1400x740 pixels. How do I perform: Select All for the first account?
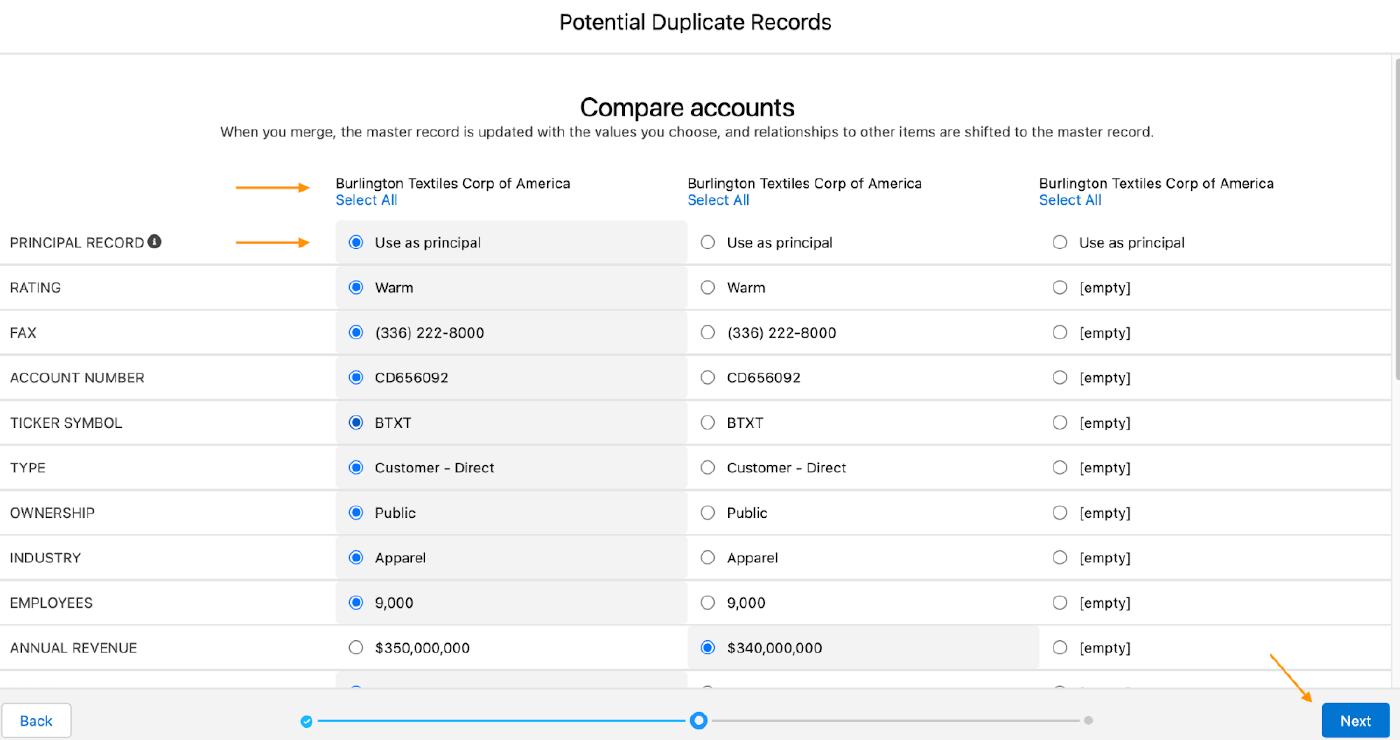coord(366,200)
